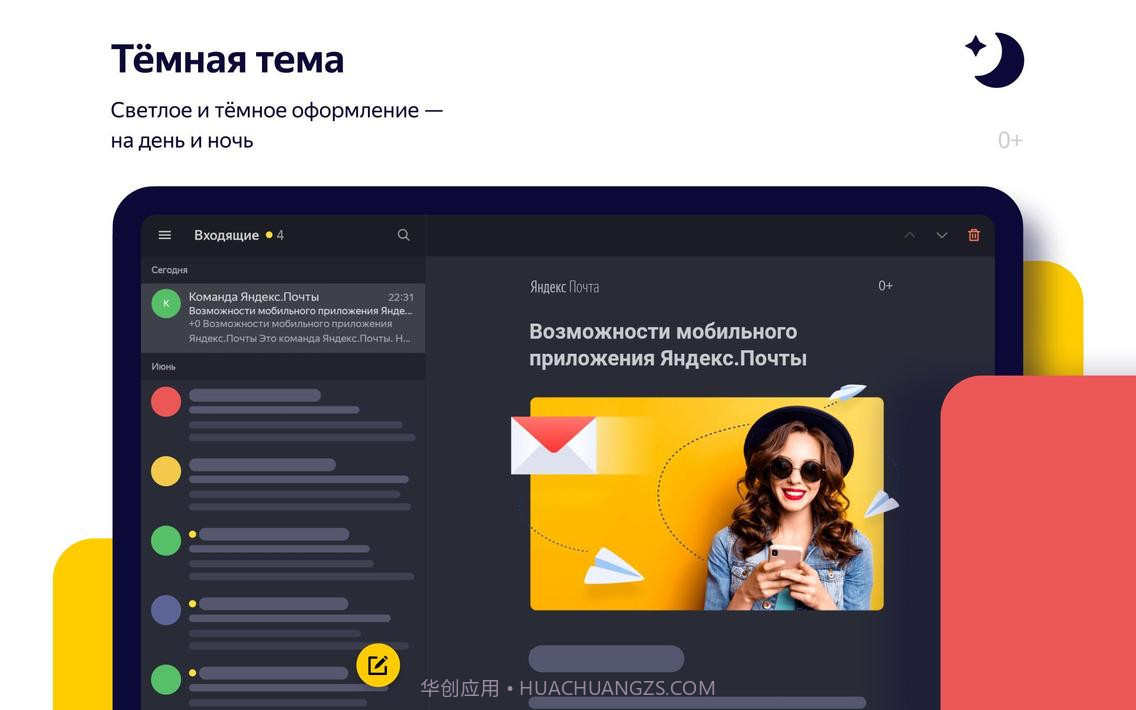
Task: Click the up chevron to view previous email
Action: (x=909, y=234)
